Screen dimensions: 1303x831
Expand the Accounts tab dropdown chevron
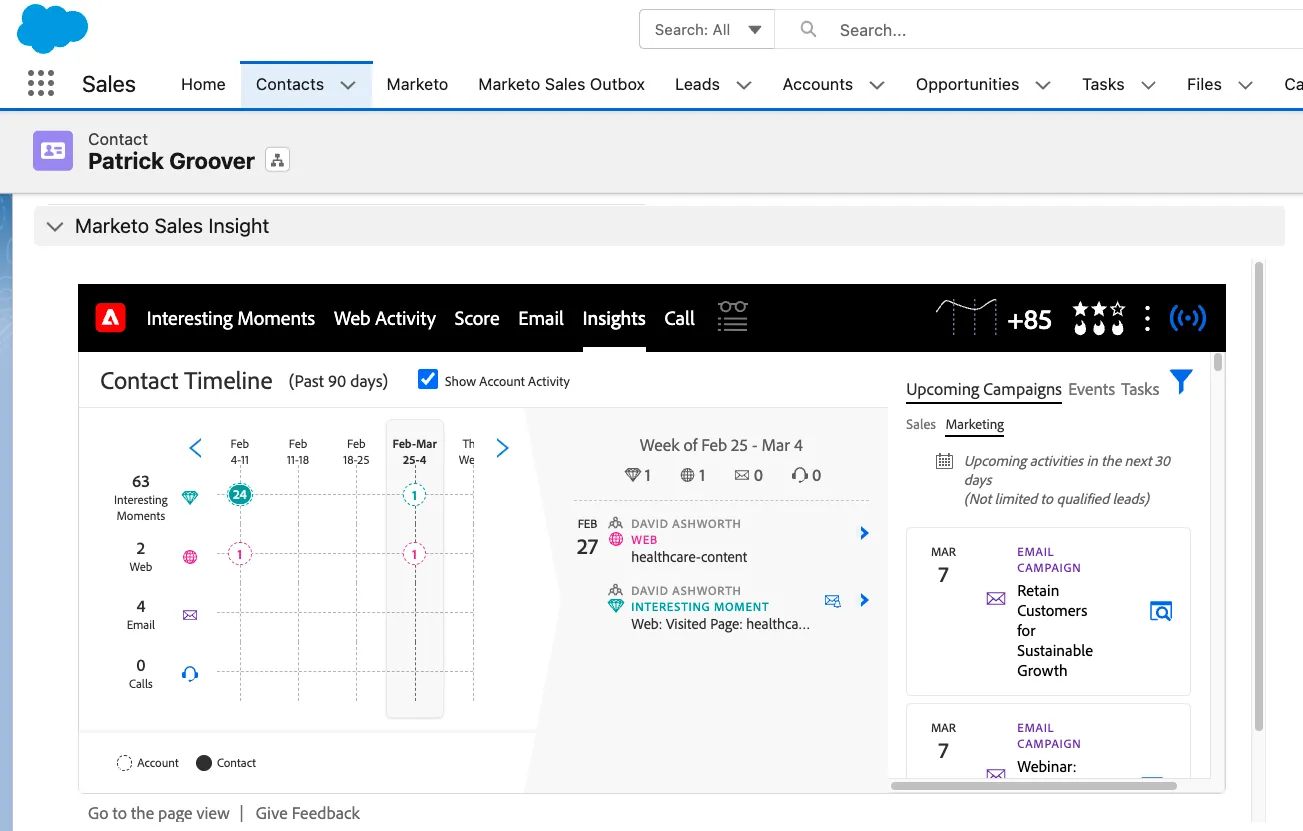pos(877,85)
